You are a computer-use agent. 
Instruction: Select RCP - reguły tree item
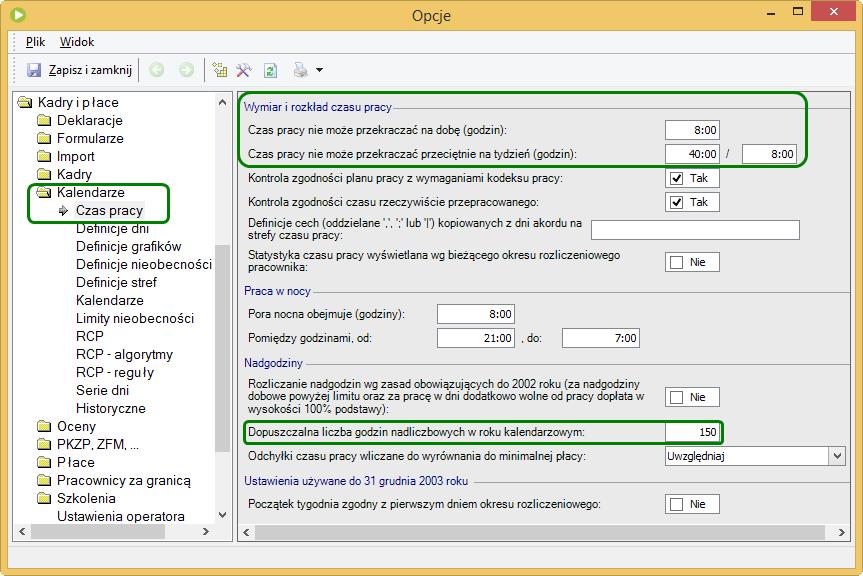(x=115, y=372)
